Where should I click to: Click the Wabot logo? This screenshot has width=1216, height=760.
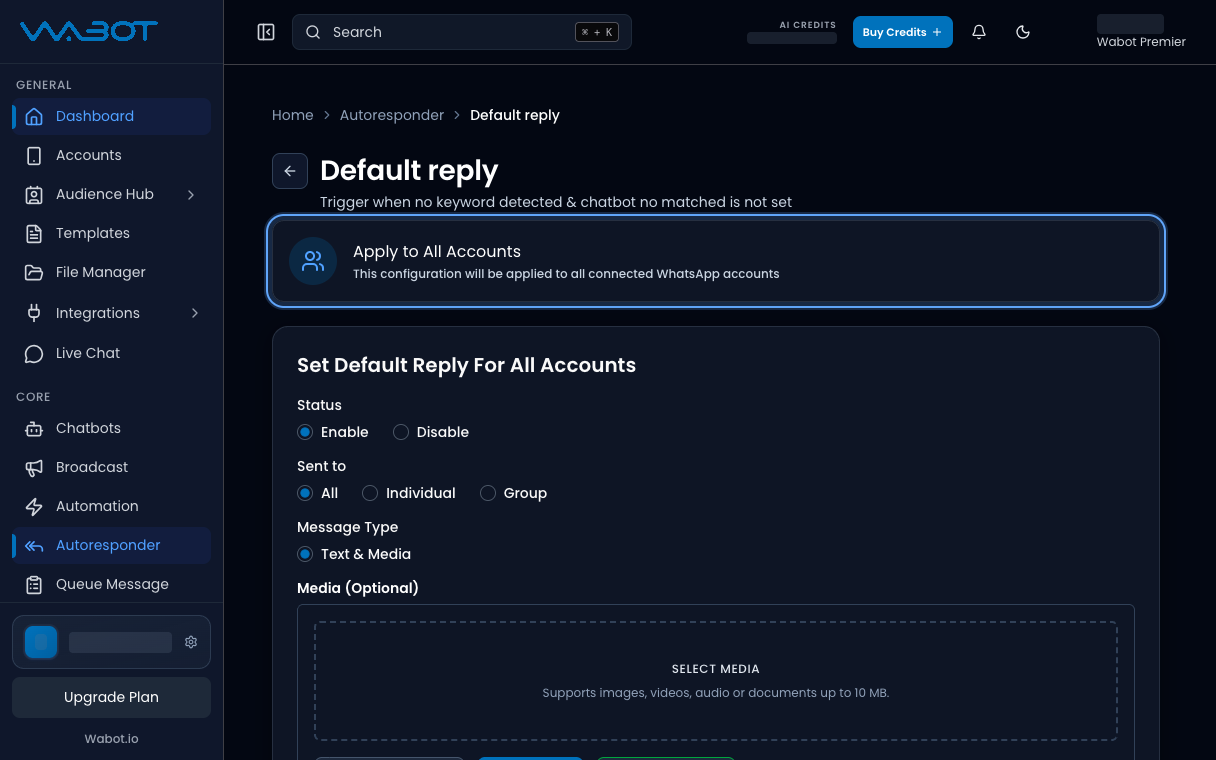pos(89,32)
